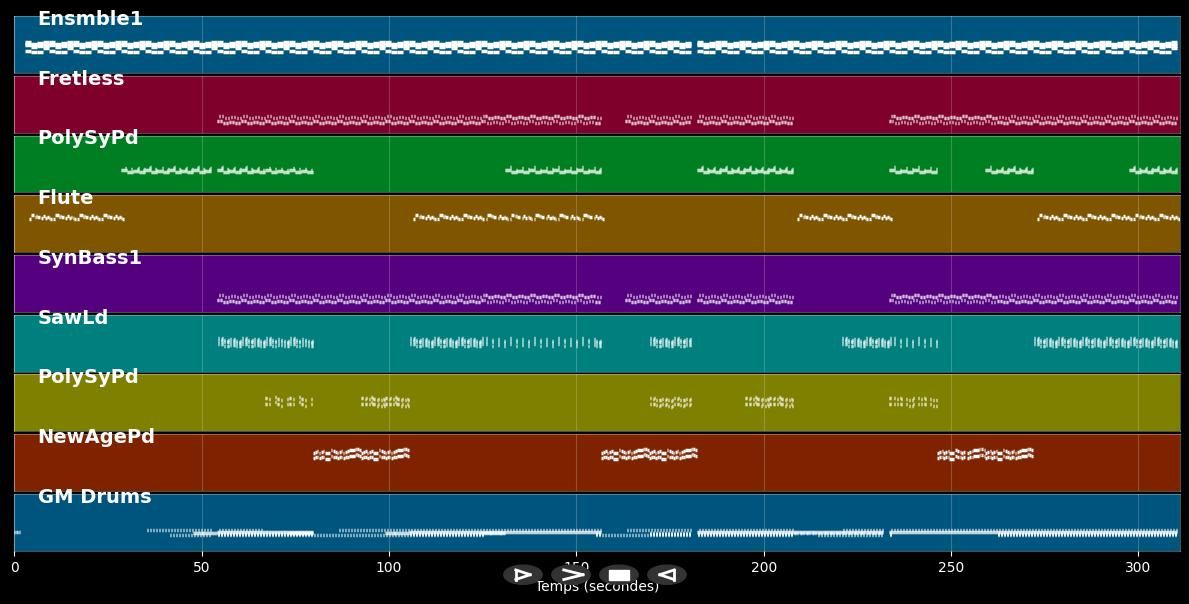
Task: Click the 300 second axis mark
Action: coord(1138,567)
